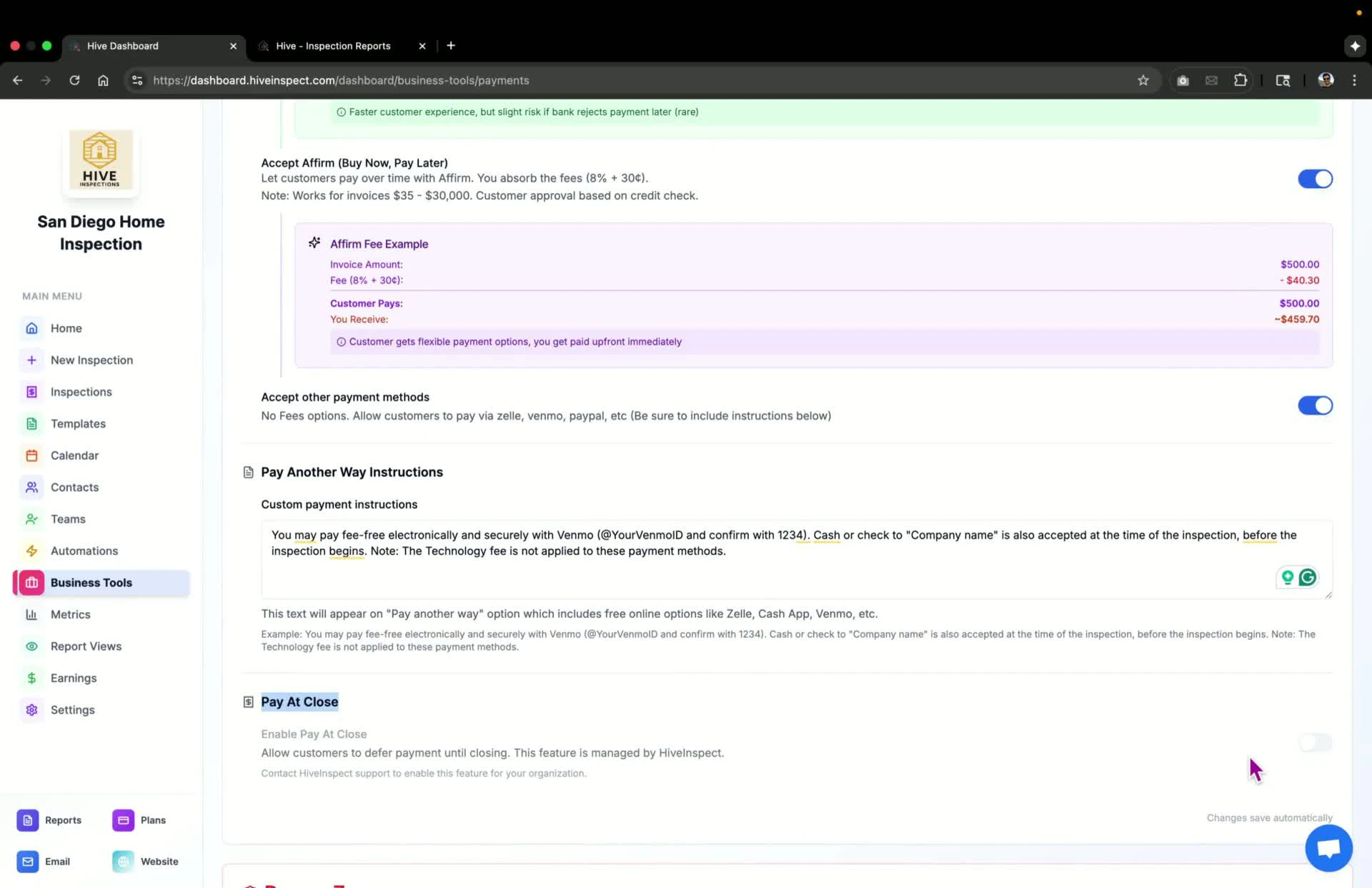Reload the page
Viewport: 1372px width, 888px height.
coord(74,80)
